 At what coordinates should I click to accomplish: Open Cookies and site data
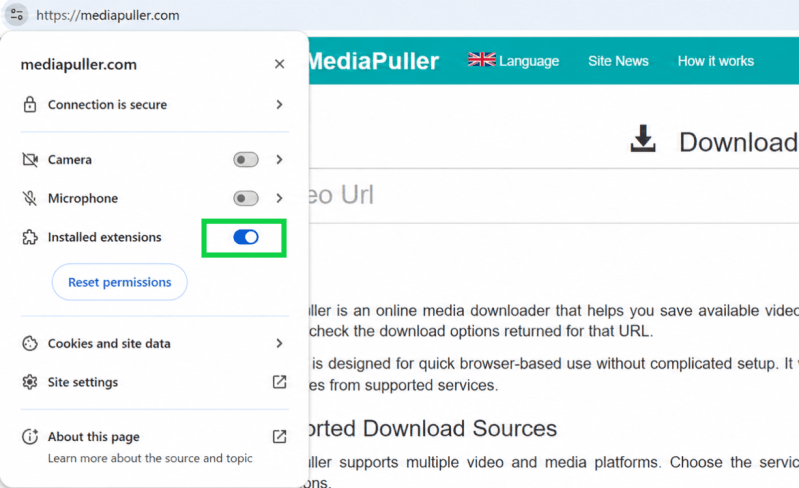click(x=154, y=343)
